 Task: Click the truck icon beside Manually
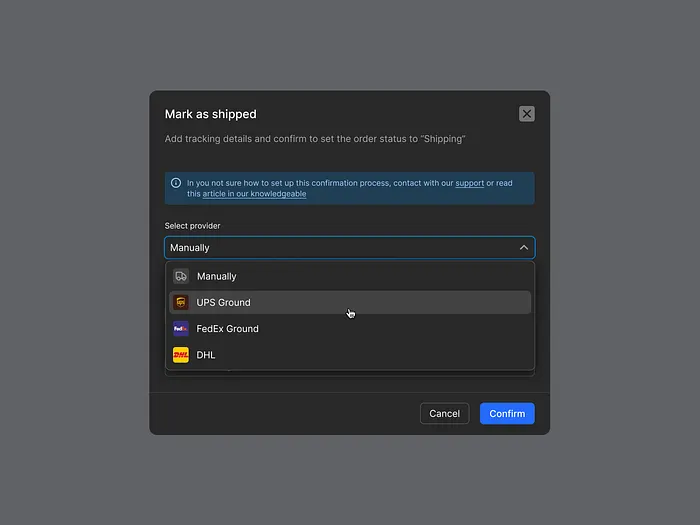pos(181,276)
